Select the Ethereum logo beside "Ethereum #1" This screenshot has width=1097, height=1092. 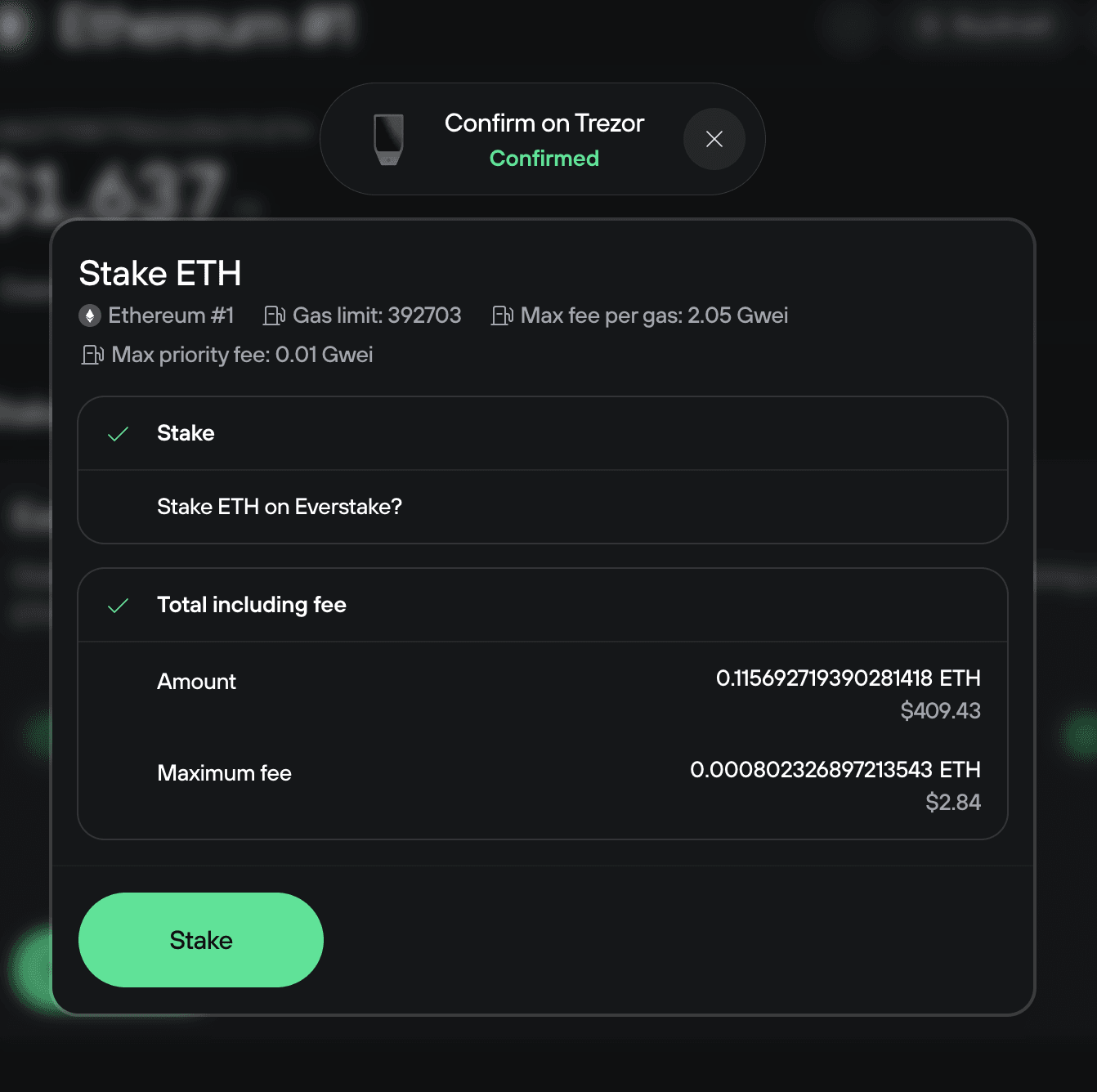(x=90, y=315)
